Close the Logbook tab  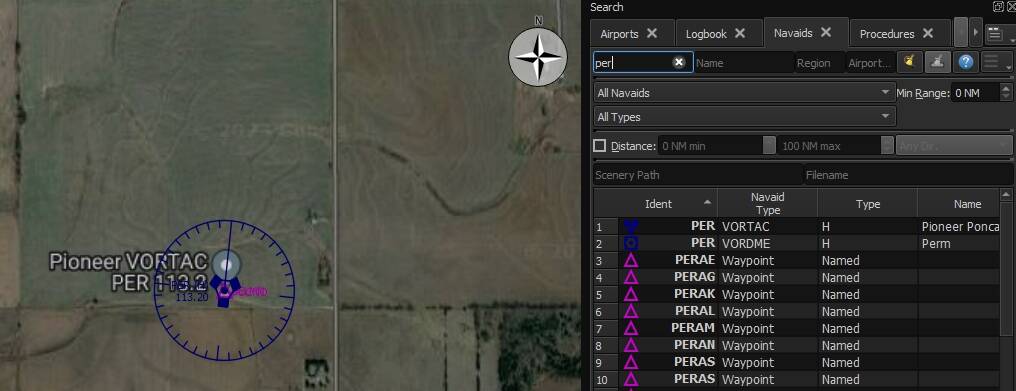click(x=740, y=33)
